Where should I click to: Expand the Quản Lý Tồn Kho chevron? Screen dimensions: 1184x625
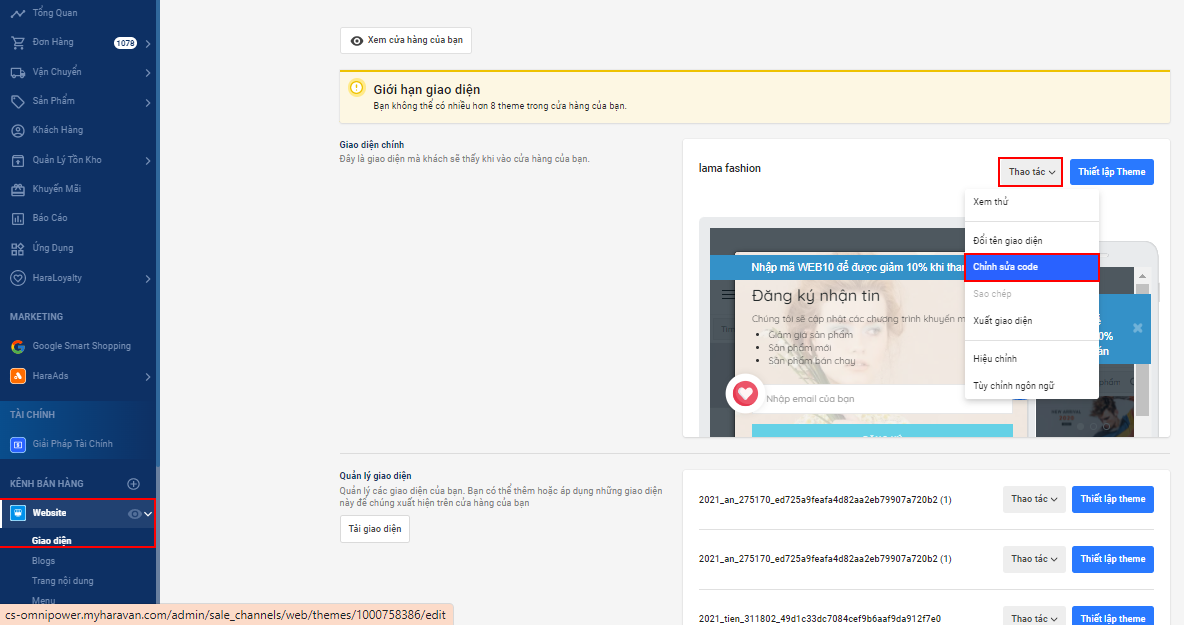pos(148,161)
